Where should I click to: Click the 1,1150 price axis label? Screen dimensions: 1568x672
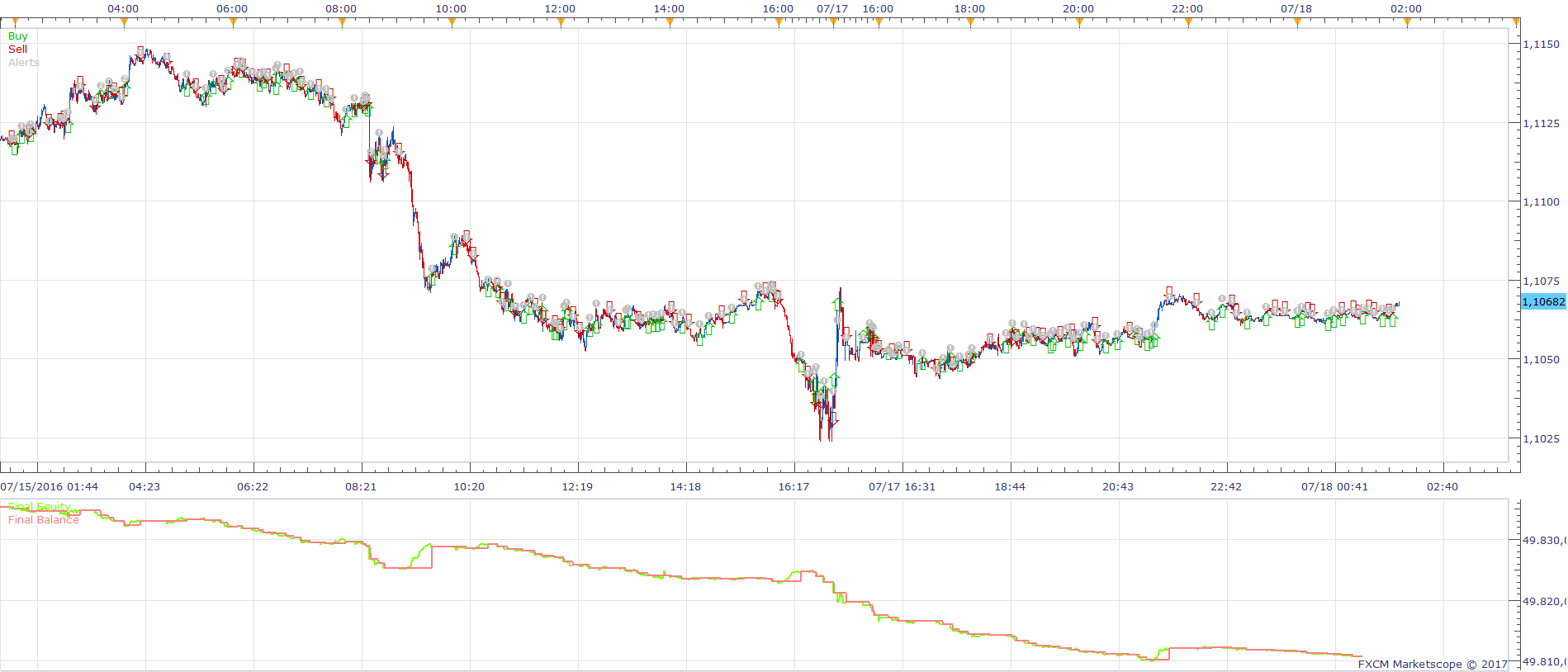click(1542, 45)
